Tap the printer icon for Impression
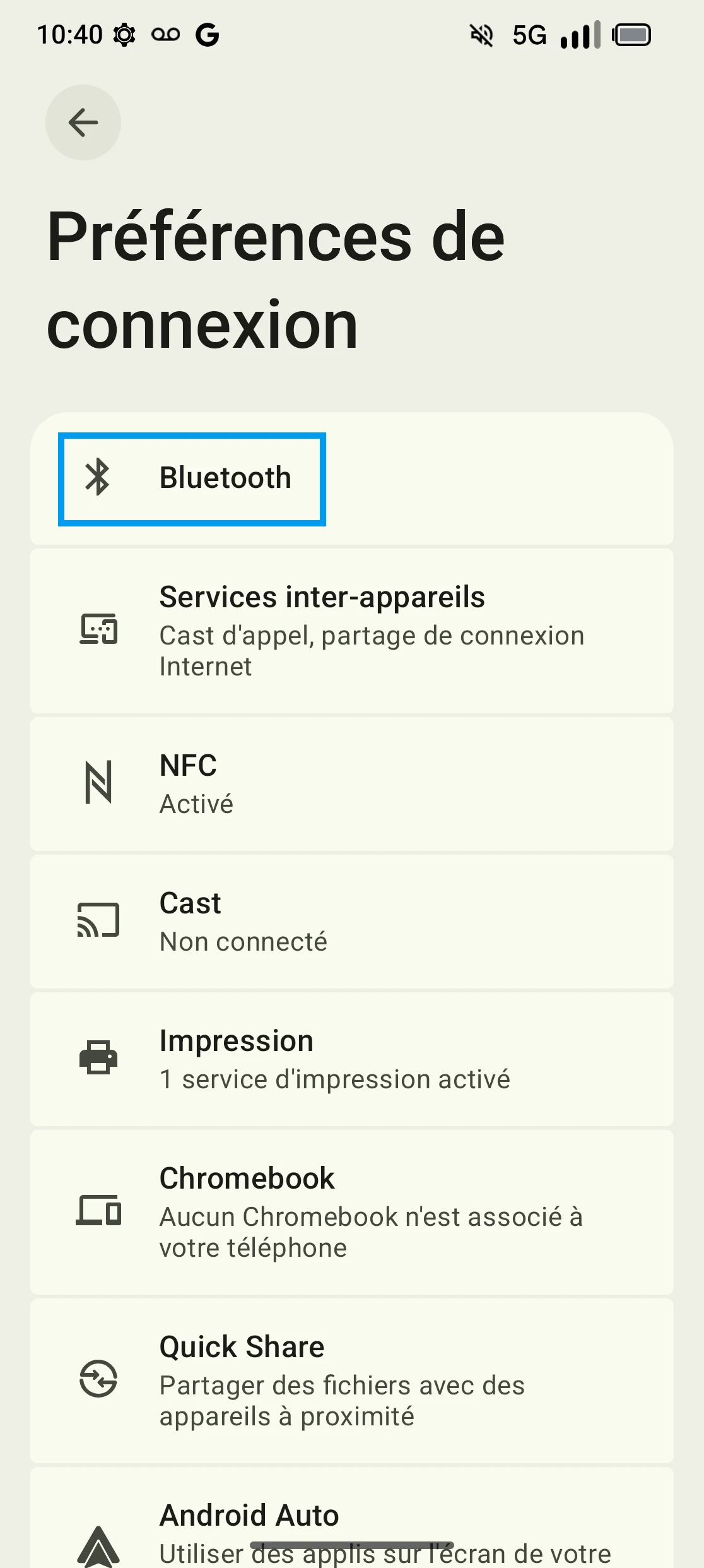Viewport: 704px width, 1568px height. (98, 1057)
